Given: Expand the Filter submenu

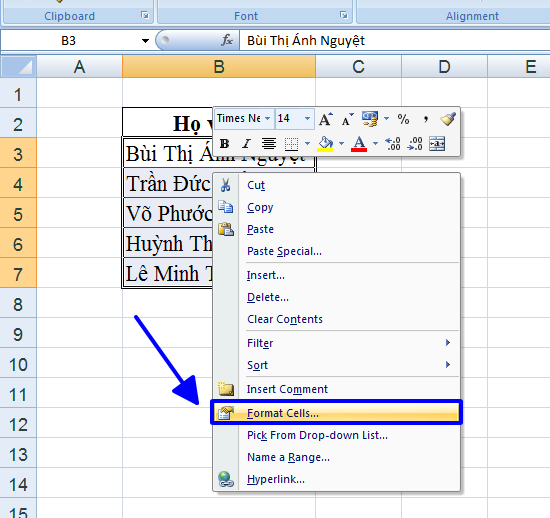Looking at the screenshot, I should [448, 343].
